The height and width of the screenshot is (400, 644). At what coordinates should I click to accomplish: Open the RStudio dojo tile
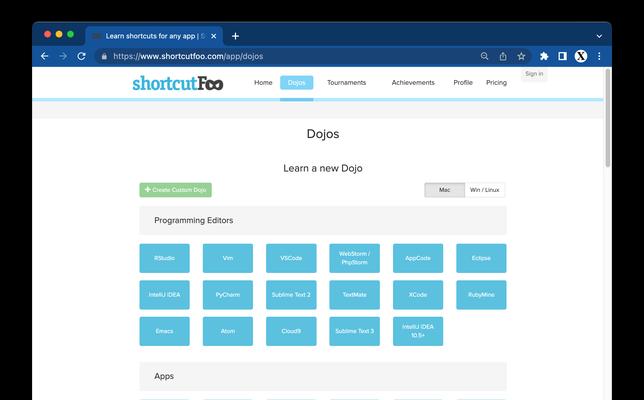[164, 258]
